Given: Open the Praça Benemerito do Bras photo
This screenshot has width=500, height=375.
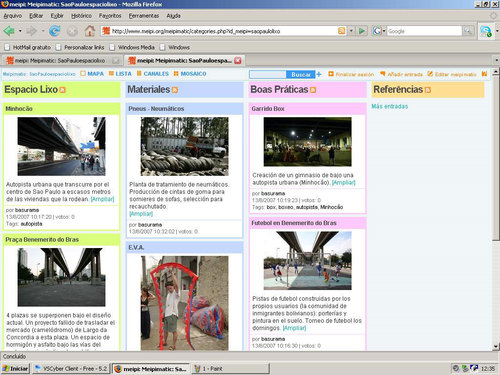Looking at the screenshot, I should coord(61,277).
